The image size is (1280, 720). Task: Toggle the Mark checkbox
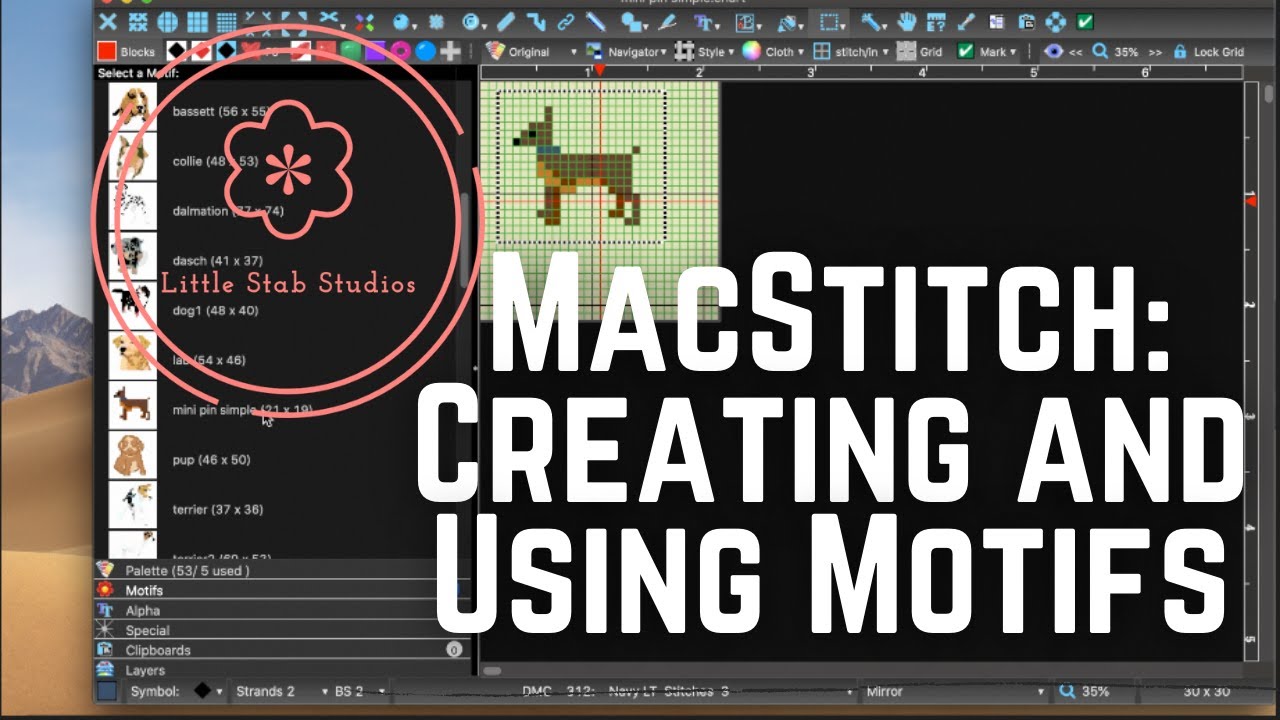(965, 51)
